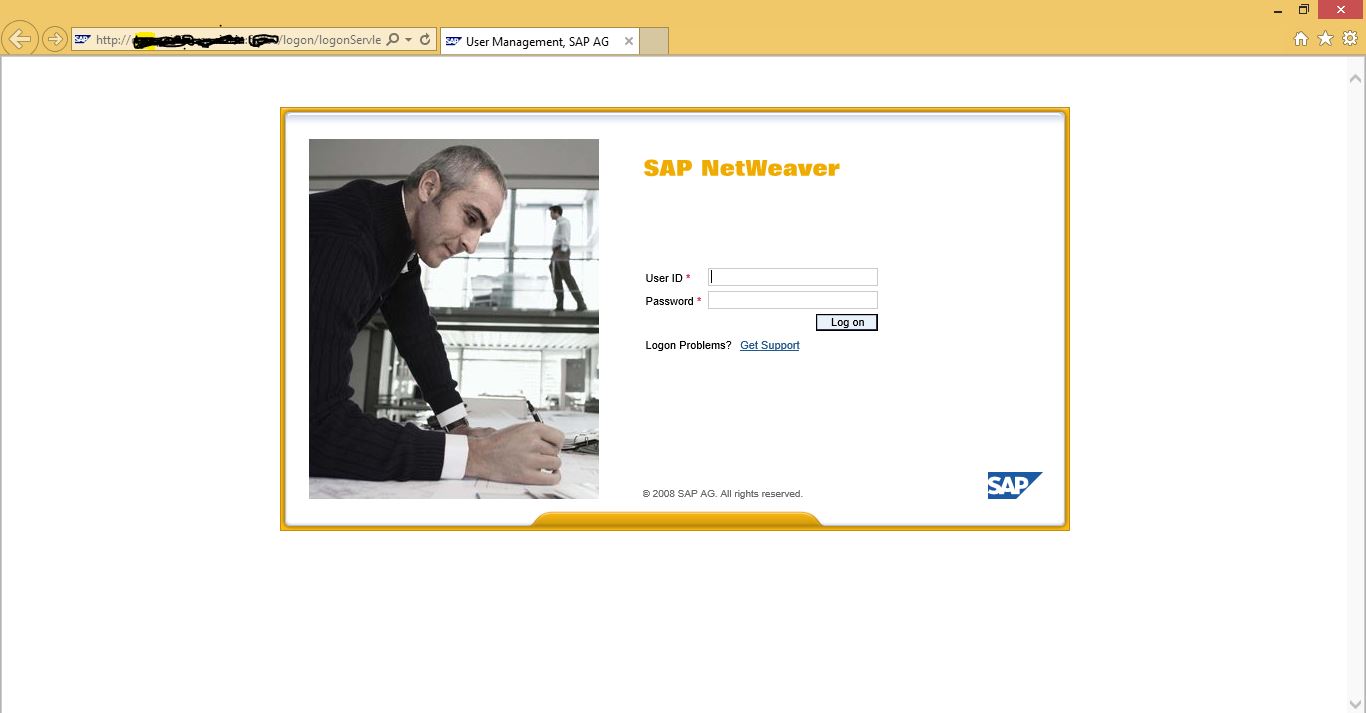Click the back navigation arrow
This screenshot has width=1366, height=713.
(x=20, y=38)
